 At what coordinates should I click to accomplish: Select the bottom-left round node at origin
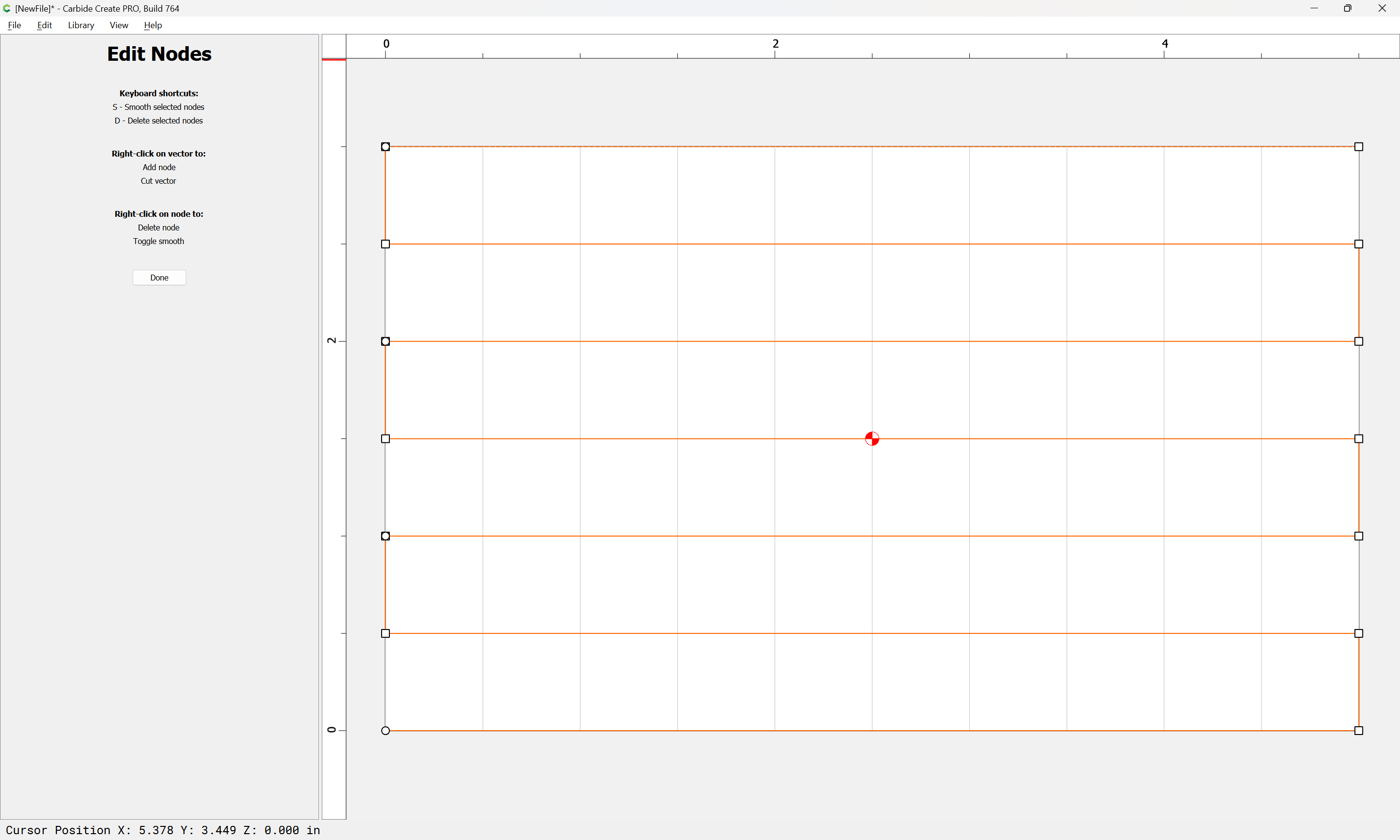(x=385, y=731)
